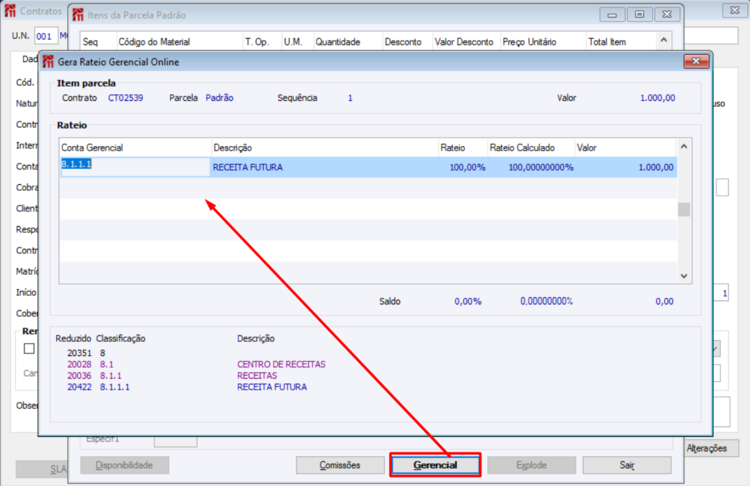Click the SLA button in Contratos
Viewport: 750px width, 486px height.
tap(42, 469)
